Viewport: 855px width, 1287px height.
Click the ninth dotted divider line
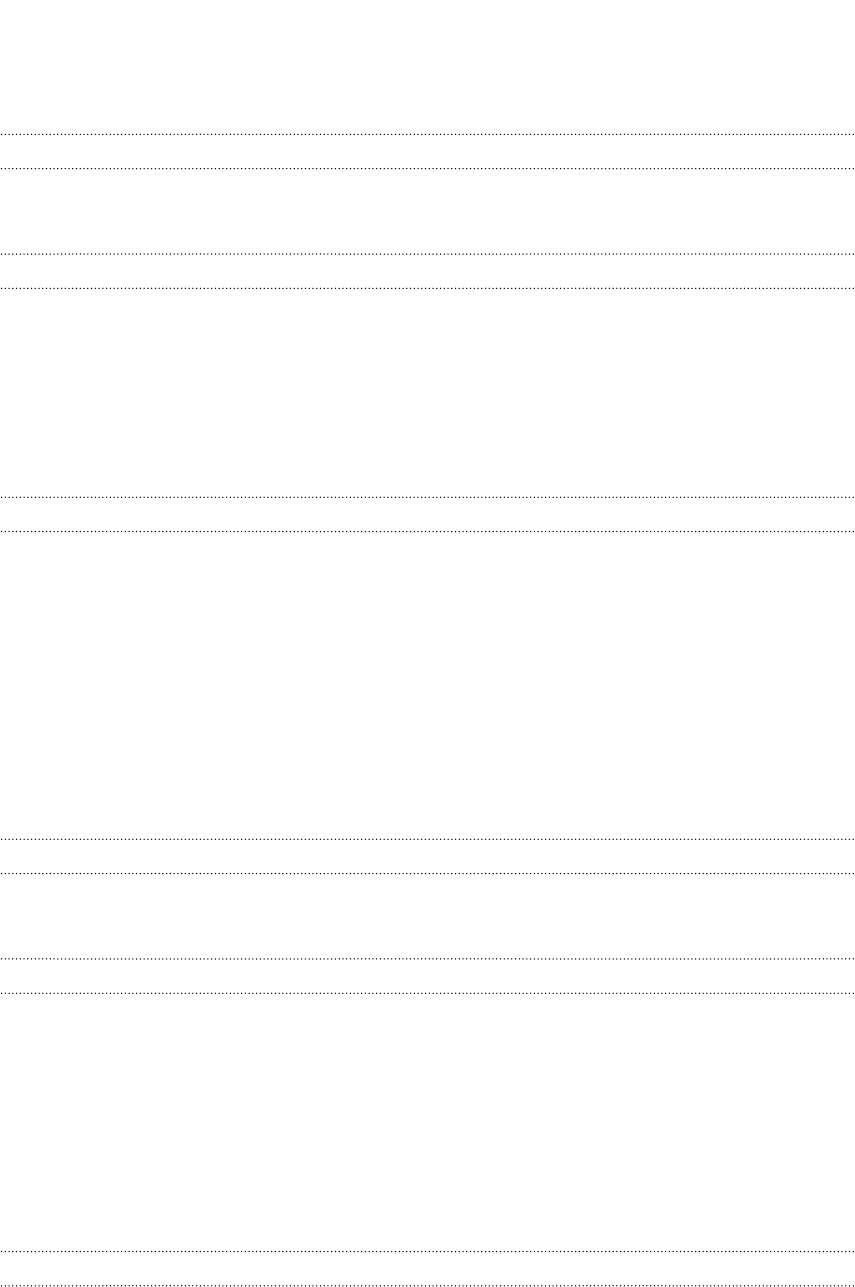[x=427, y=959]
